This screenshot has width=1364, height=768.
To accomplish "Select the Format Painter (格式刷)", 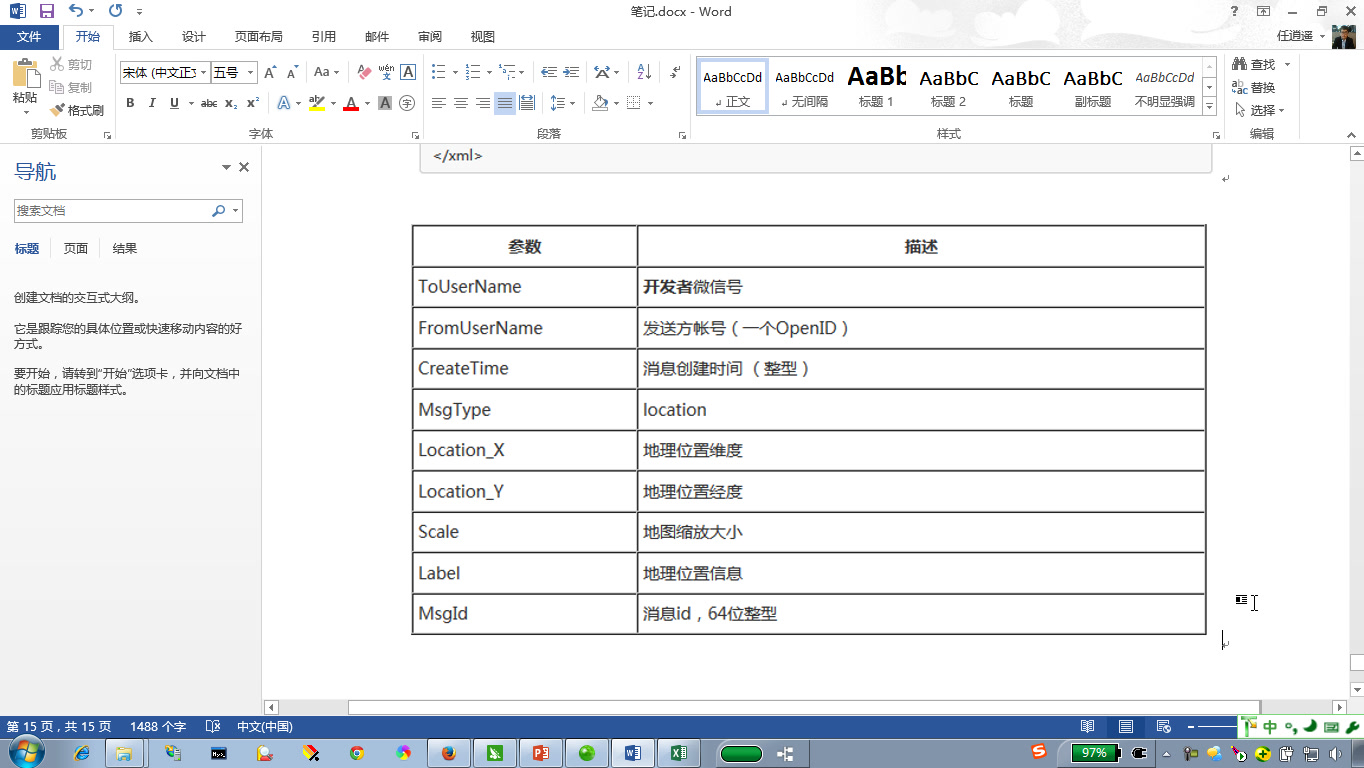I will (x=77, y=110).
